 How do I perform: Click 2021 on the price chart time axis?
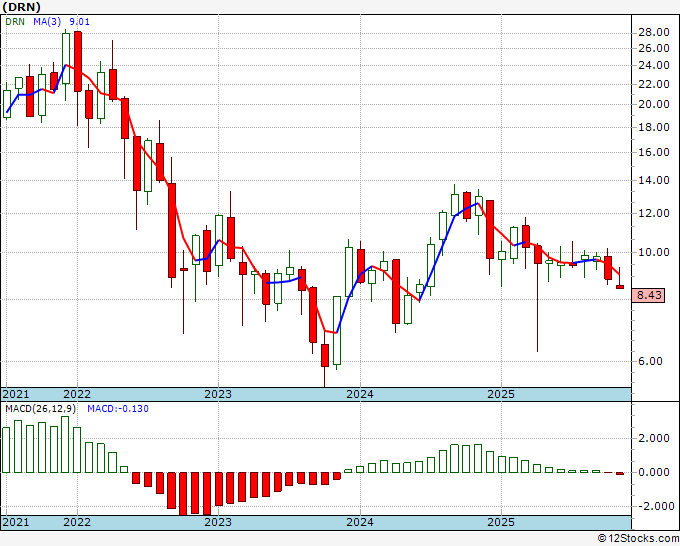[x=16, y=394]
